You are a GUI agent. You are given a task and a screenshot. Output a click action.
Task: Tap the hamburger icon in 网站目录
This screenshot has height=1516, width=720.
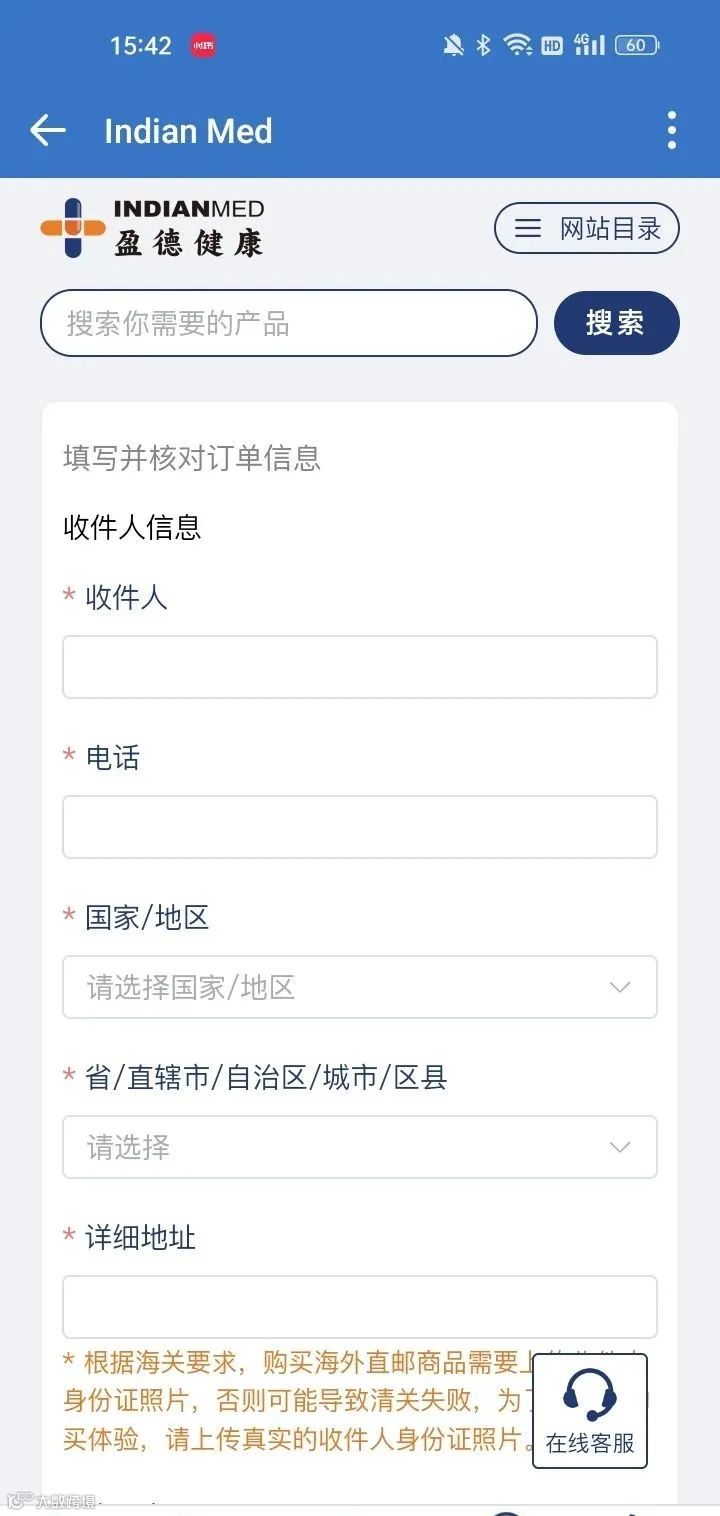pos(528,229)
